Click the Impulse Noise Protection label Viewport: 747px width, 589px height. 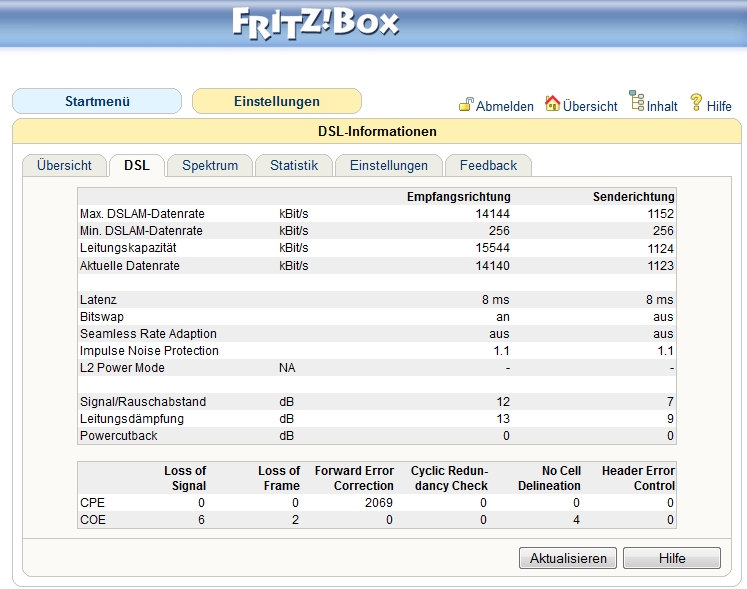(x=149, y=351)
